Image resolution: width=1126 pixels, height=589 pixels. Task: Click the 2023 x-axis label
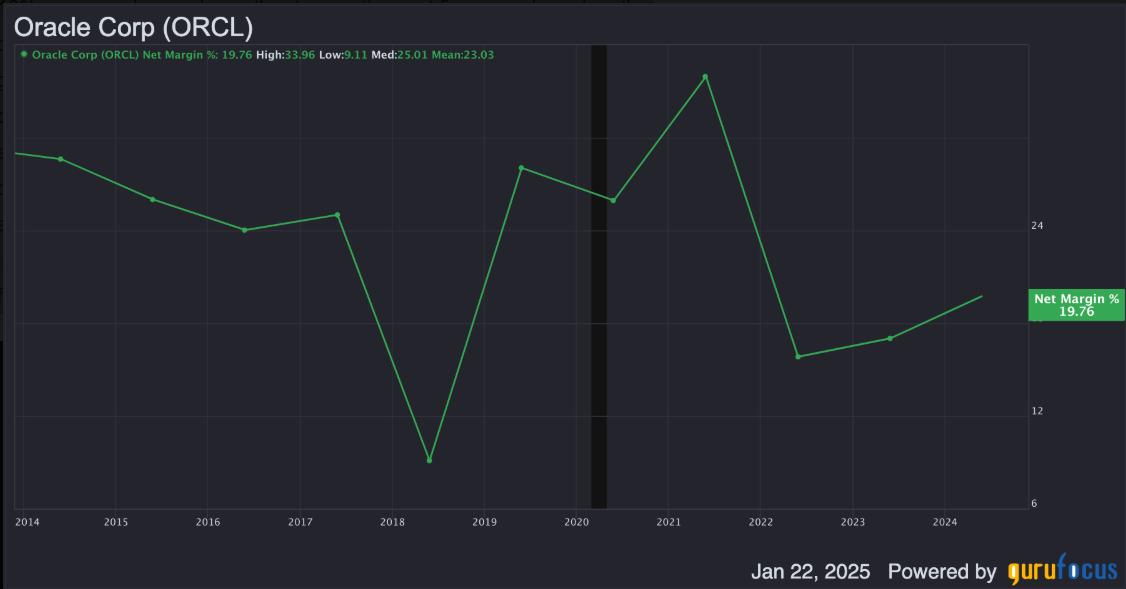pyautogui.click(x=852, y=522)
